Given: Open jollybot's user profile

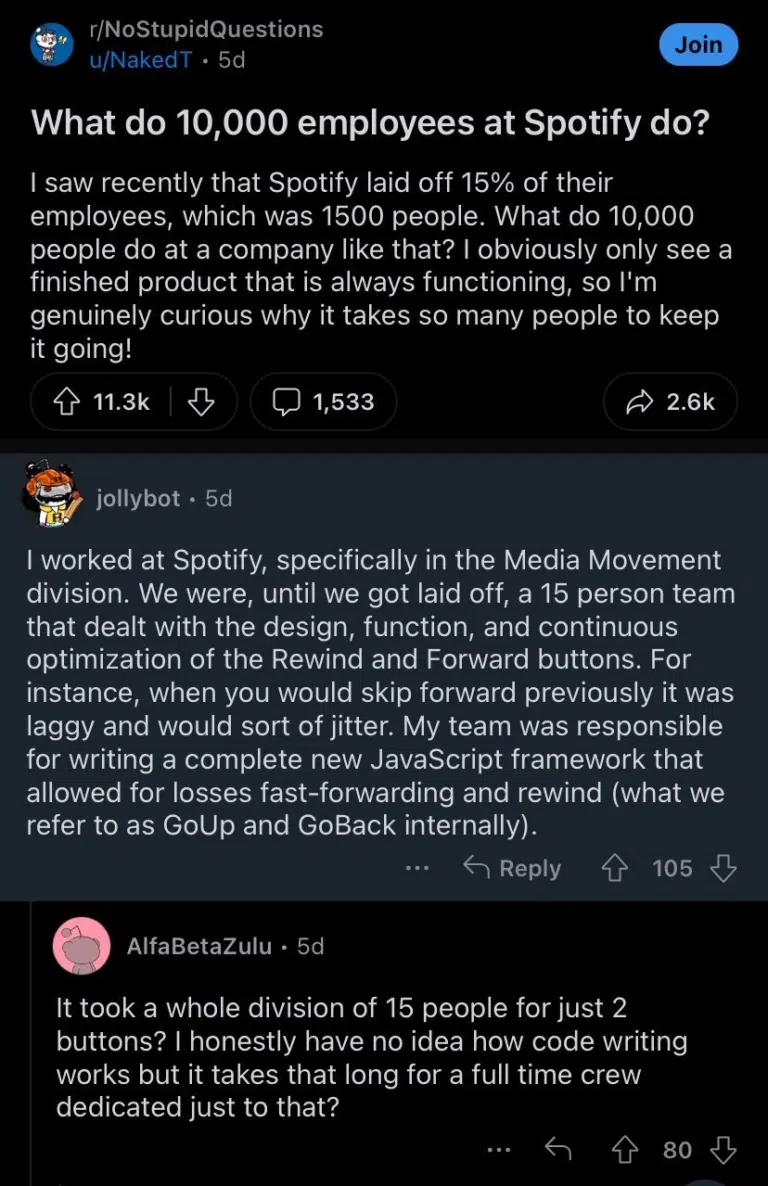Looking at the screenshot, I should pyautogui.click(x=138, y=498).
